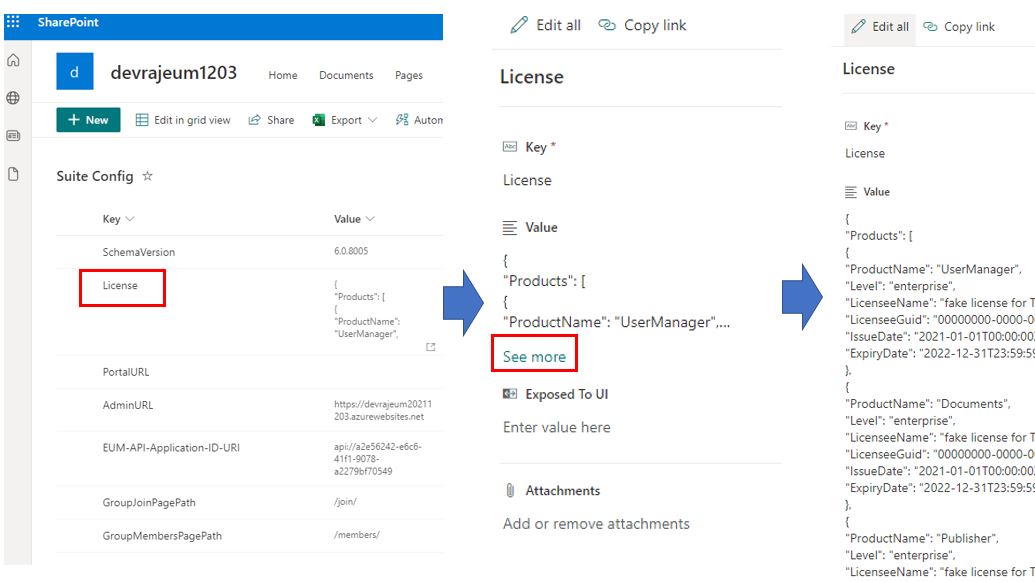The height and width of the screenshot is (582, 1035).
Task: Open License value expand icon in list
Action: [430, 347]
